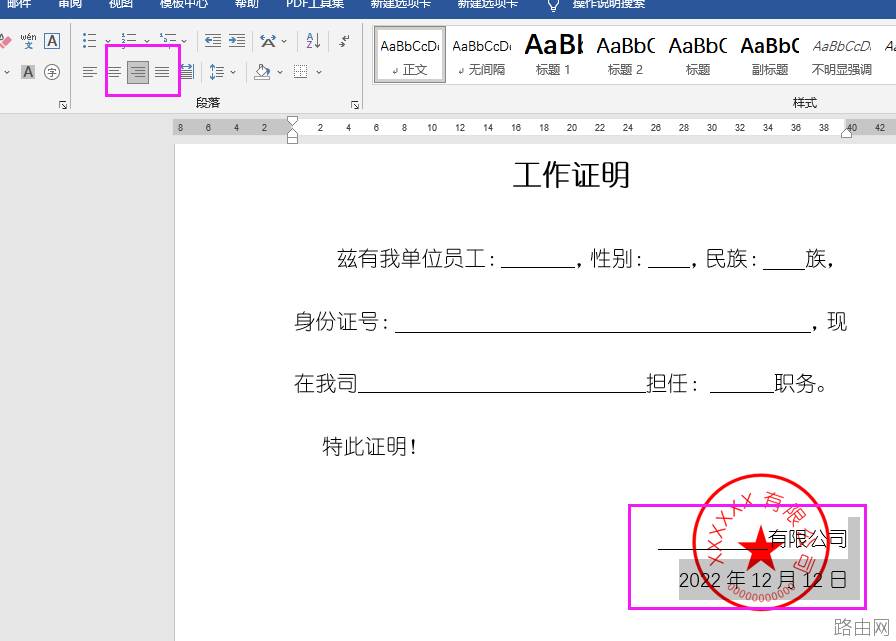The width and height of the screenshot is (896, 641).
Task: Expand the borders dropdown arrow
Action: (319, 72)
